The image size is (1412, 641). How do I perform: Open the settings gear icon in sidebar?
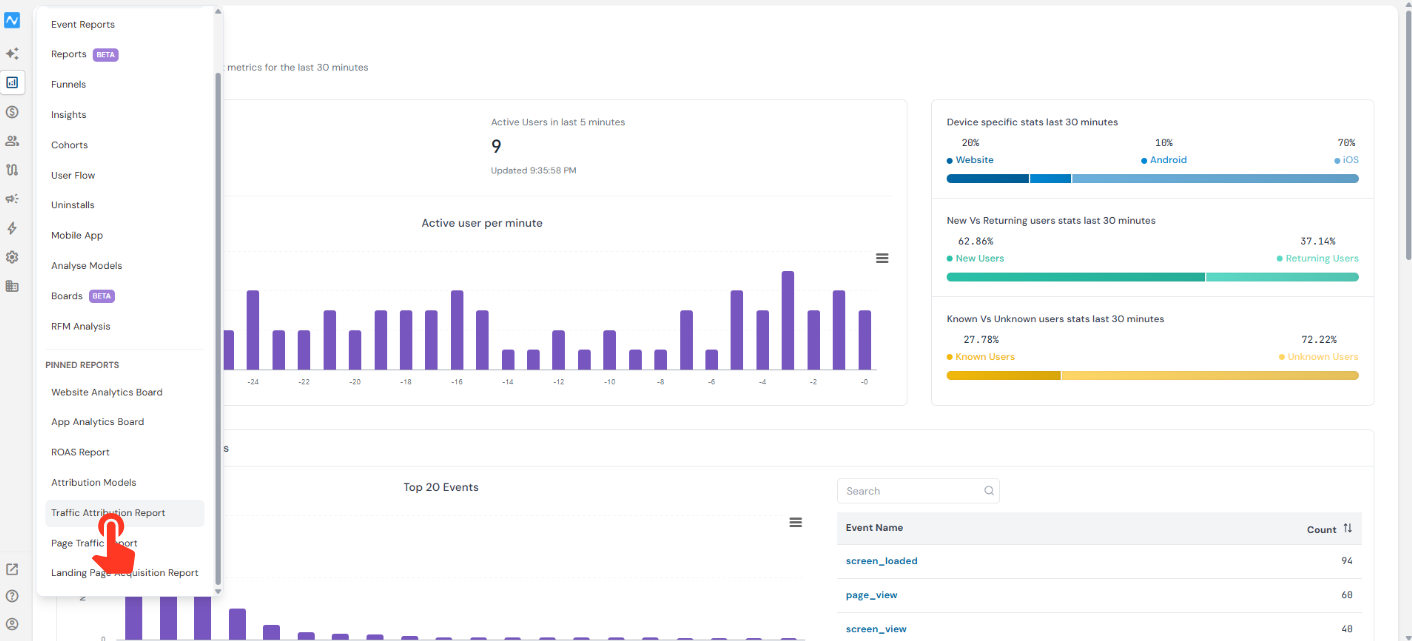coord(12,257)
